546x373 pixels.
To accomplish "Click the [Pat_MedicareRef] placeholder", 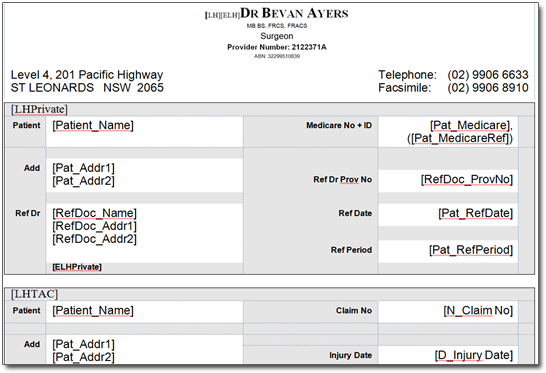I will pos(461,138).
